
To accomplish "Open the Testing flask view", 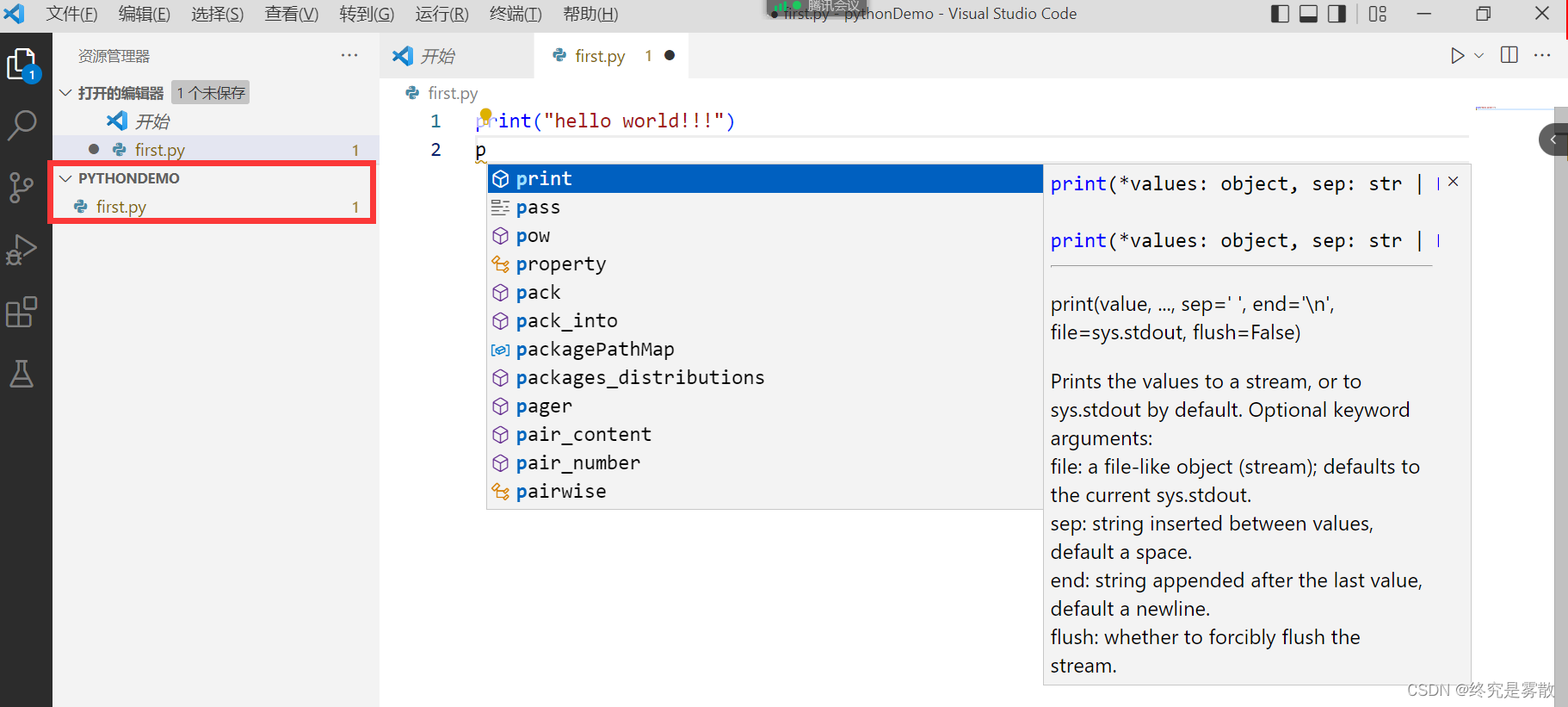I will 22,374.
